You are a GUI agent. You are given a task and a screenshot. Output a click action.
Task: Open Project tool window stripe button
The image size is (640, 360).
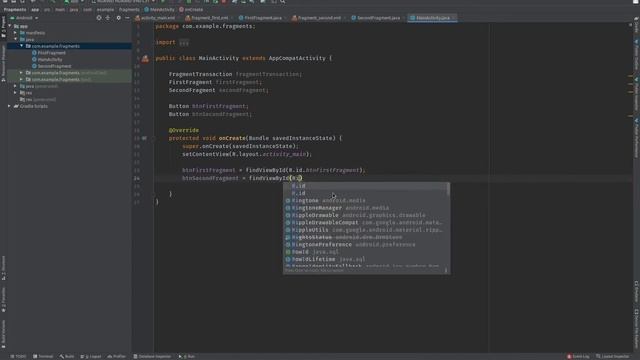4,28
